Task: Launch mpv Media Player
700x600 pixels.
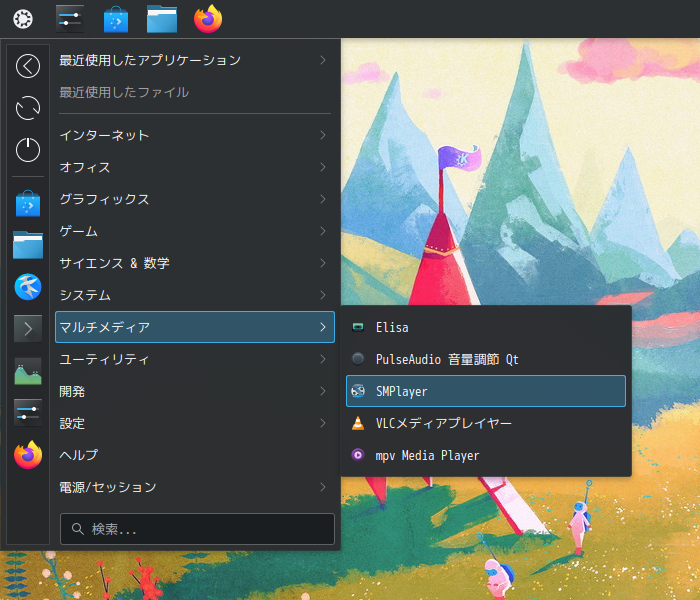Action: point(486,455)
